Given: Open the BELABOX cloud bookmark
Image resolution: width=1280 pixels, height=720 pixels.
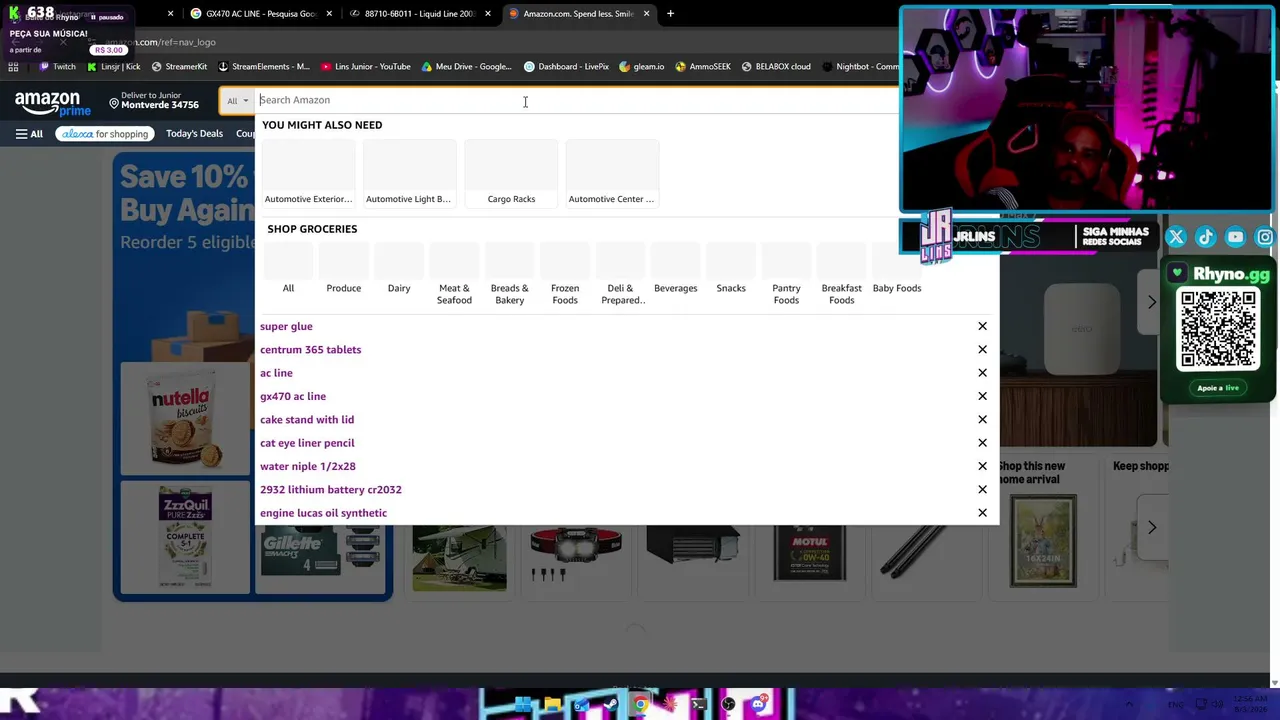Looking at the screenshot, I should pyautogui.click(x=776, y=67).
